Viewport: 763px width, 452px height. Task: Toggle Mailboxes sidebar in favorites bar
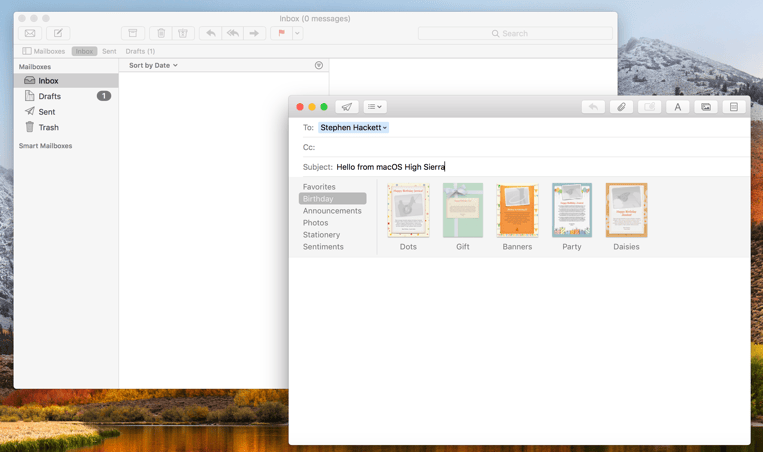(44, 51)
